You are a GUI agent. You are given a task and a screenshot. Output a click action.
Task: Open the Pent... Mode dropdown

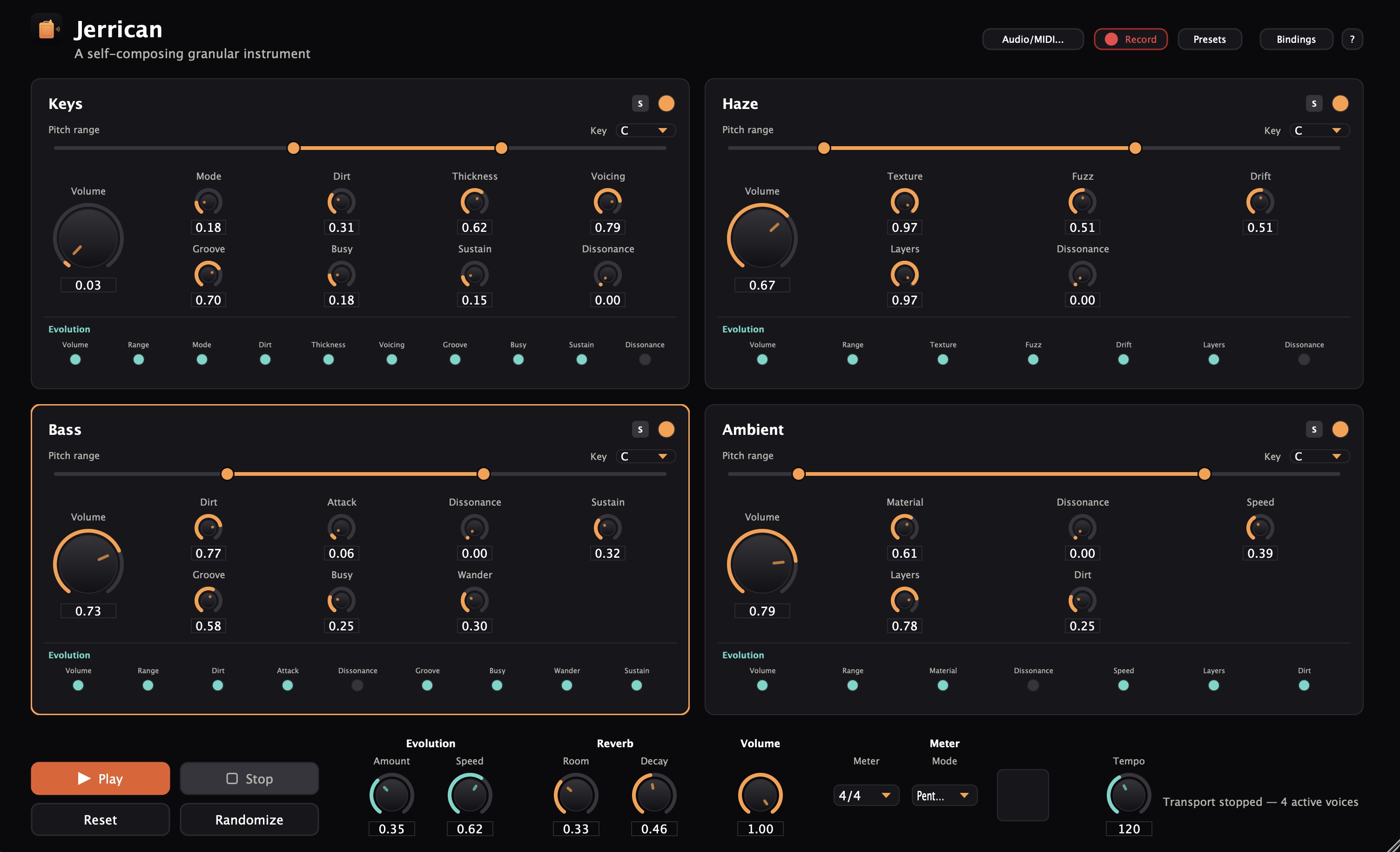tap(944, 795)
